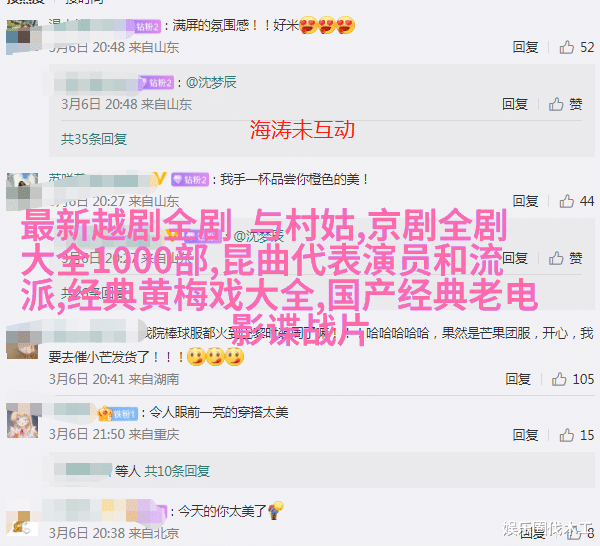Open avatar of the 湖南 commenter

tap(23, 344)
